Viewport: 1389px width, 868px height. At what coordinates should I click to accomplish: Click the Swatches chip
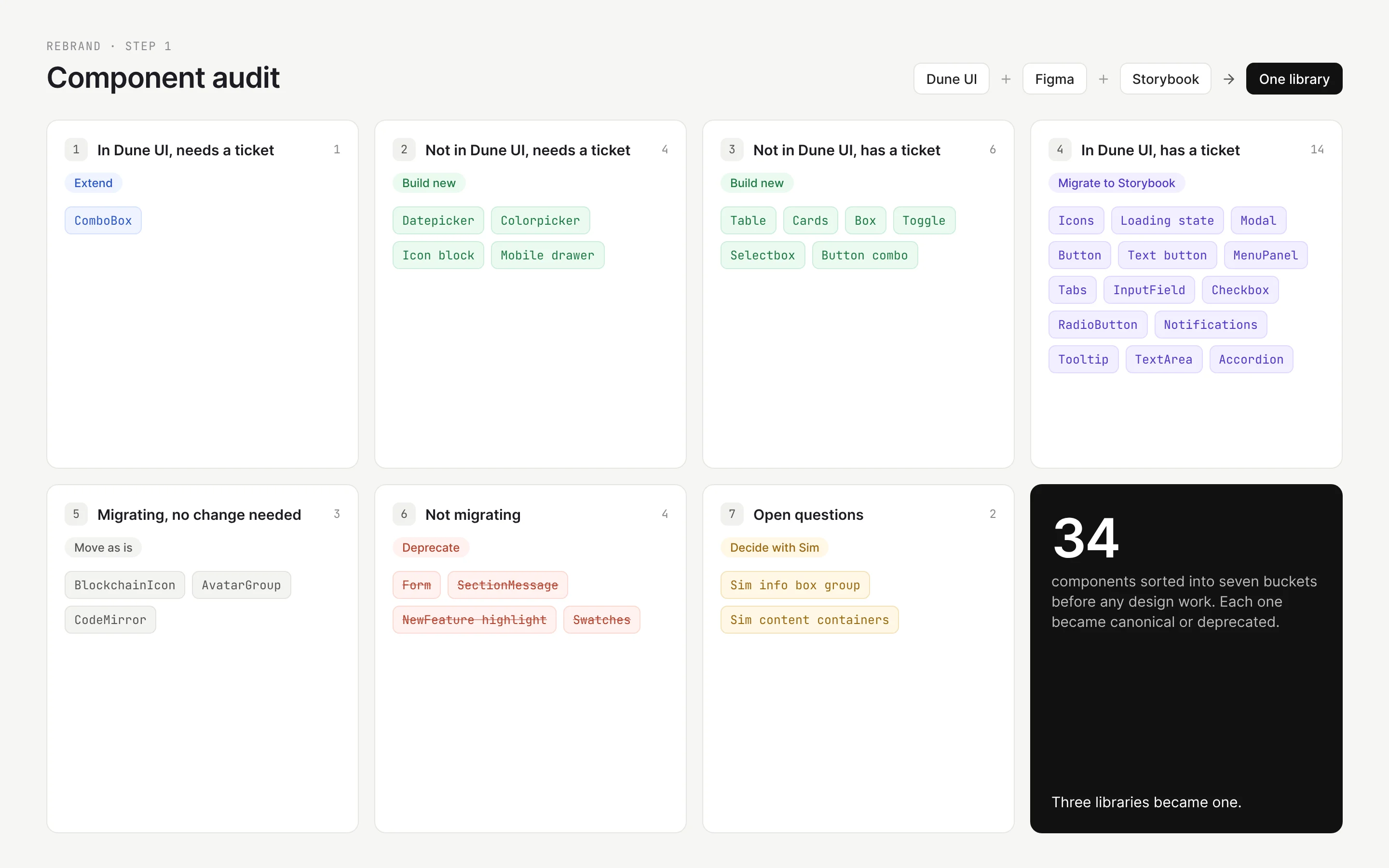click(x=601, y=620)
